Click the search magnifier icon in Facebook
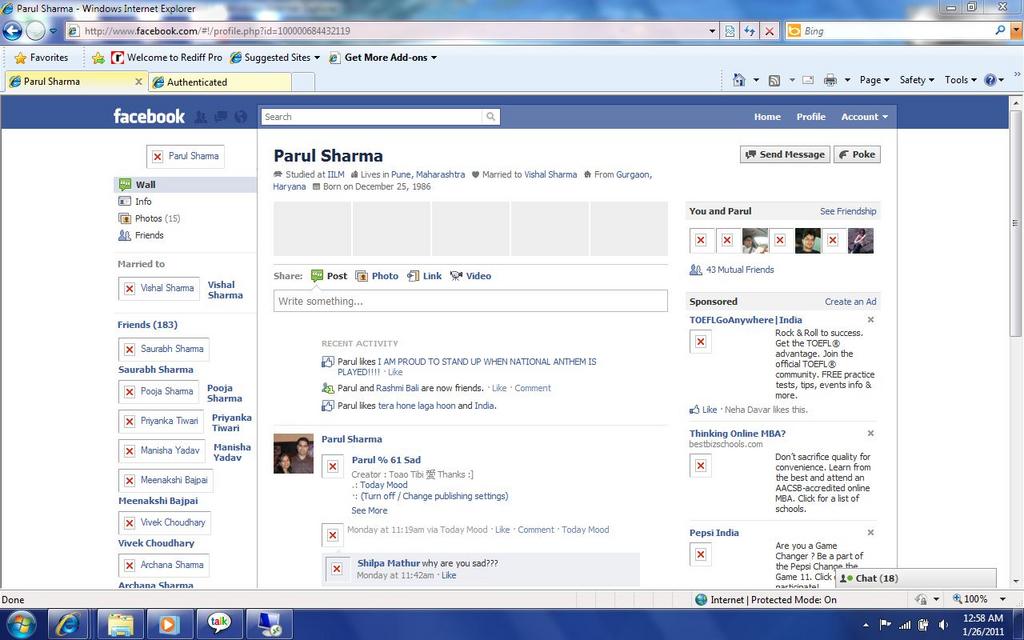The width and height of the screenshot is (1024, 640). click(490, 117)
